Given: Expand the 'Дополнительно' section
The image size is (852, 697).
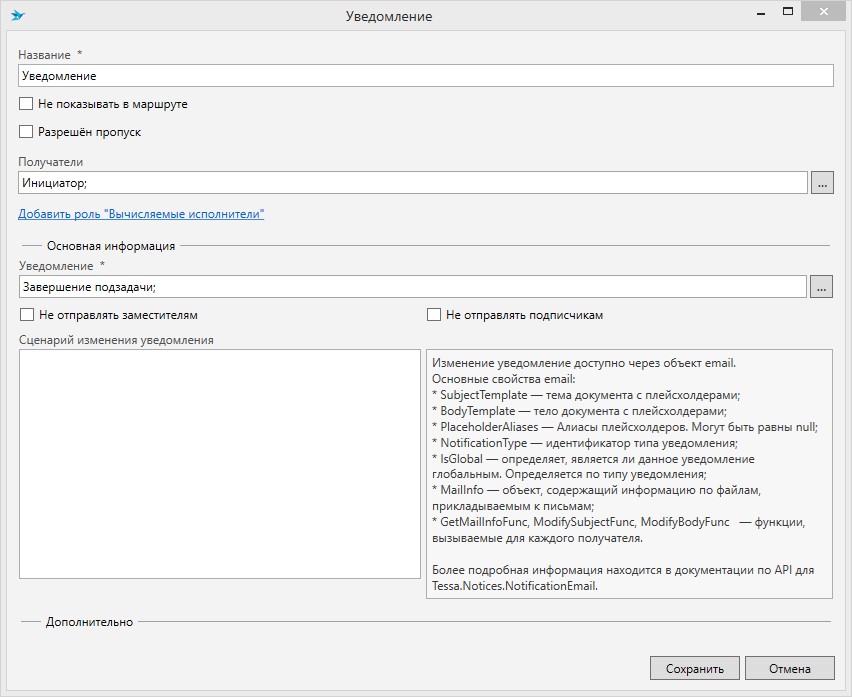Looking at the screenshot, I should (89, 622).
